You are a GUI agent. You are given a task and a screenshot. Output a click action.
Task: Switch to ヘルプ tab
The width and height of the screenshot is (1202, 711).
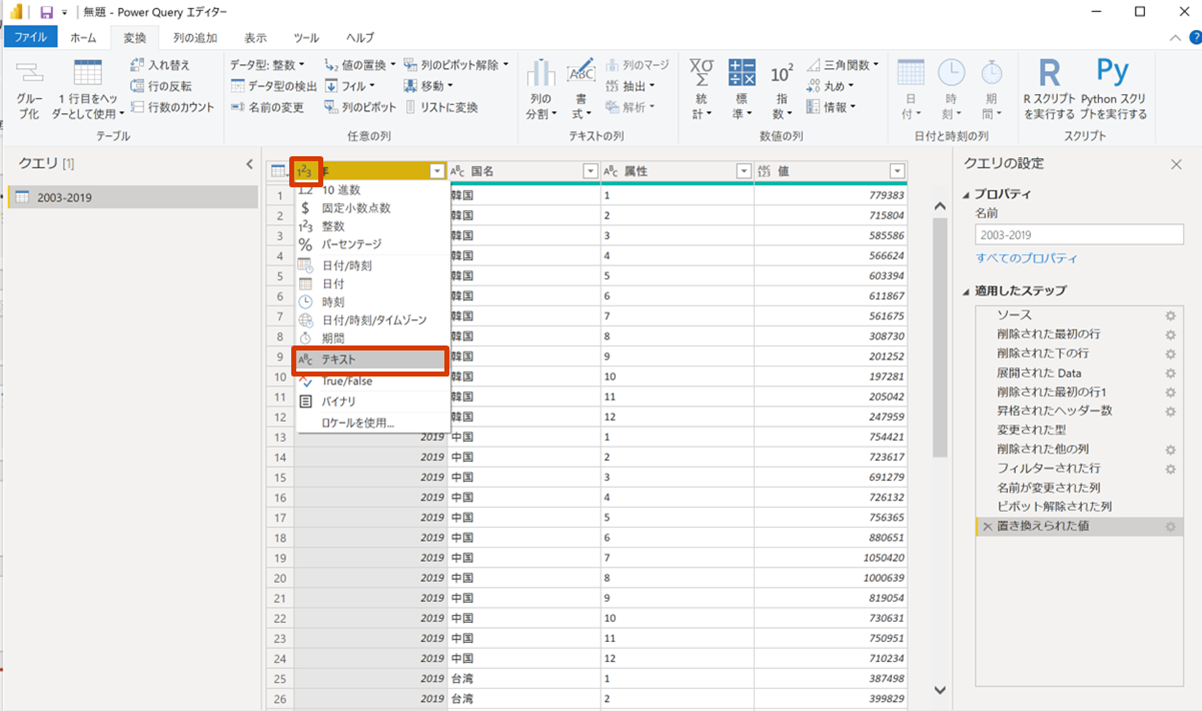point(360,37)
